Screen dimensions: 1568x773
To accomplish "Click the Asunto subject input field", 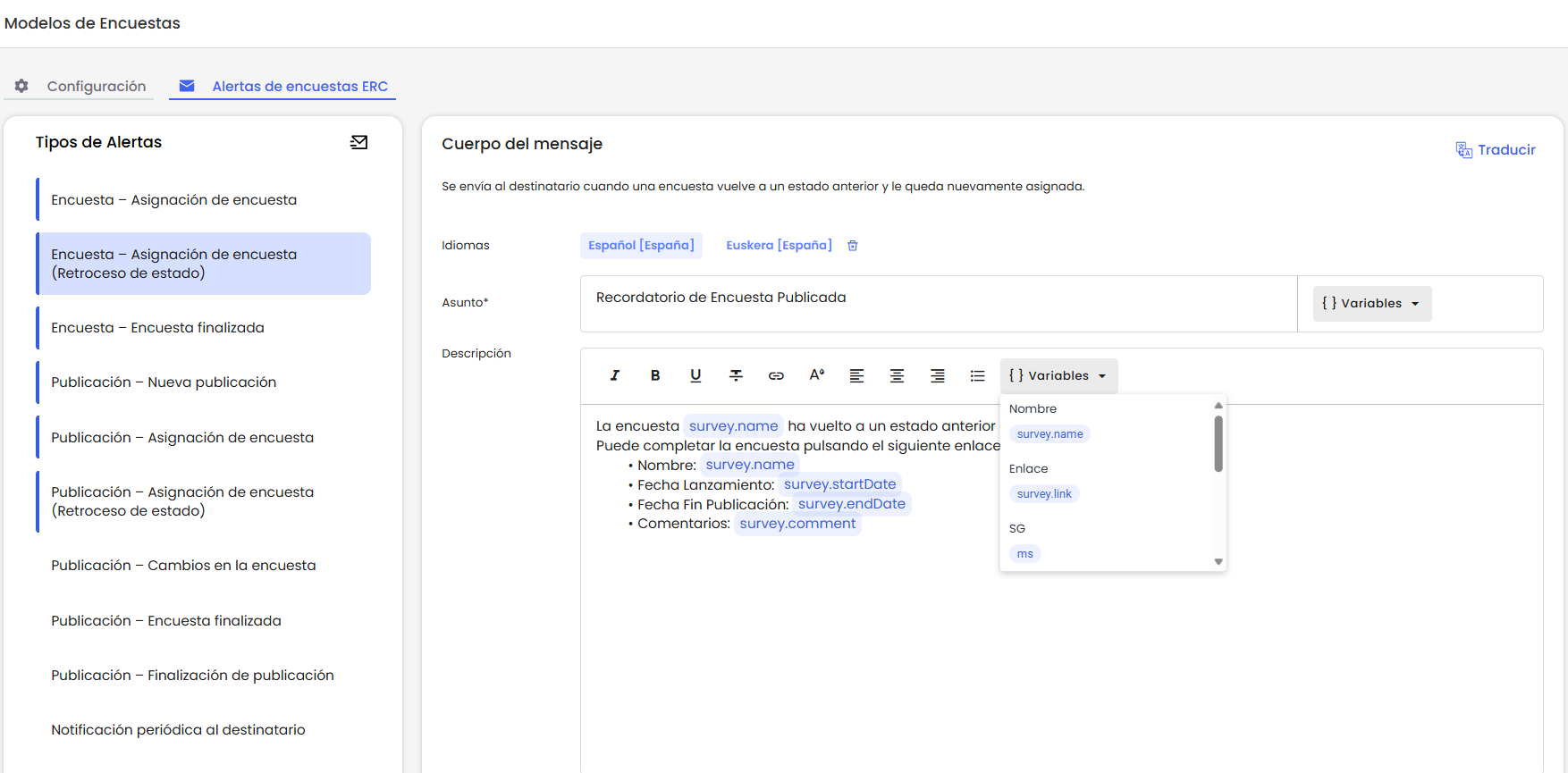I will click(x=939, y=304).
